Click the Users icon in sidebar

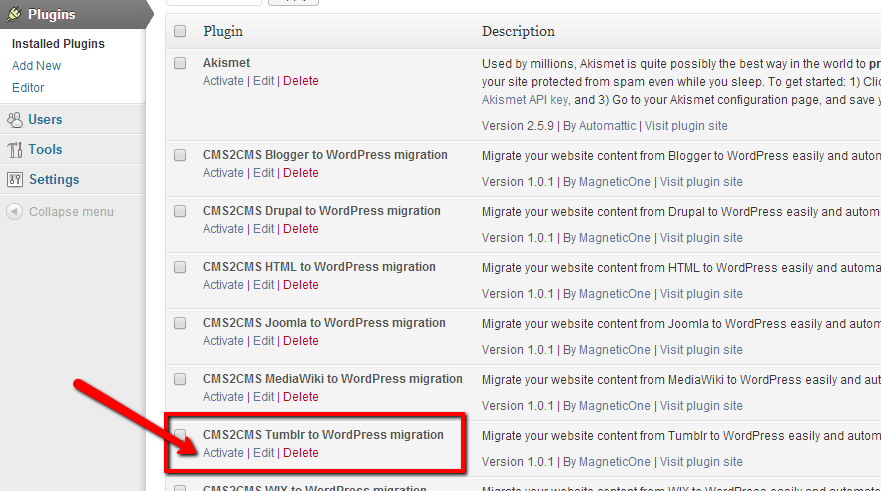pyautogui.click(x=15, y=120)
